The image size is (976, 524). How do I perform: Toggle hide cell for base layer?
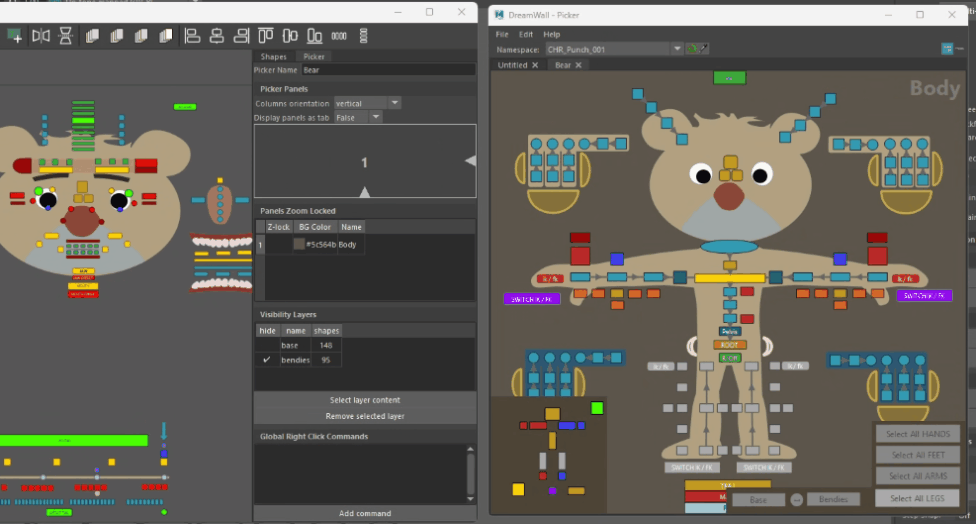pyautogui.click(x=267, y=345)
